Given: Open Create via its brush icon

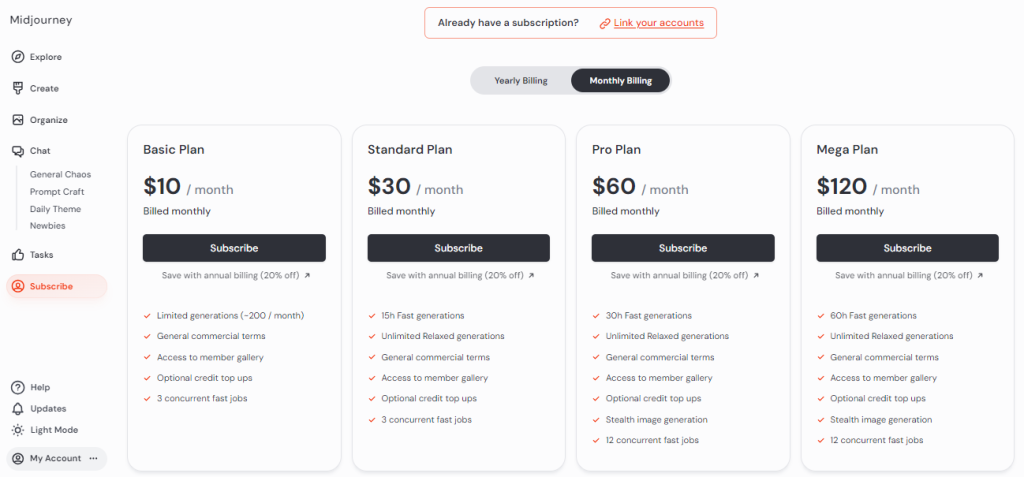Looking at the screenshot, I should [18, 88].
